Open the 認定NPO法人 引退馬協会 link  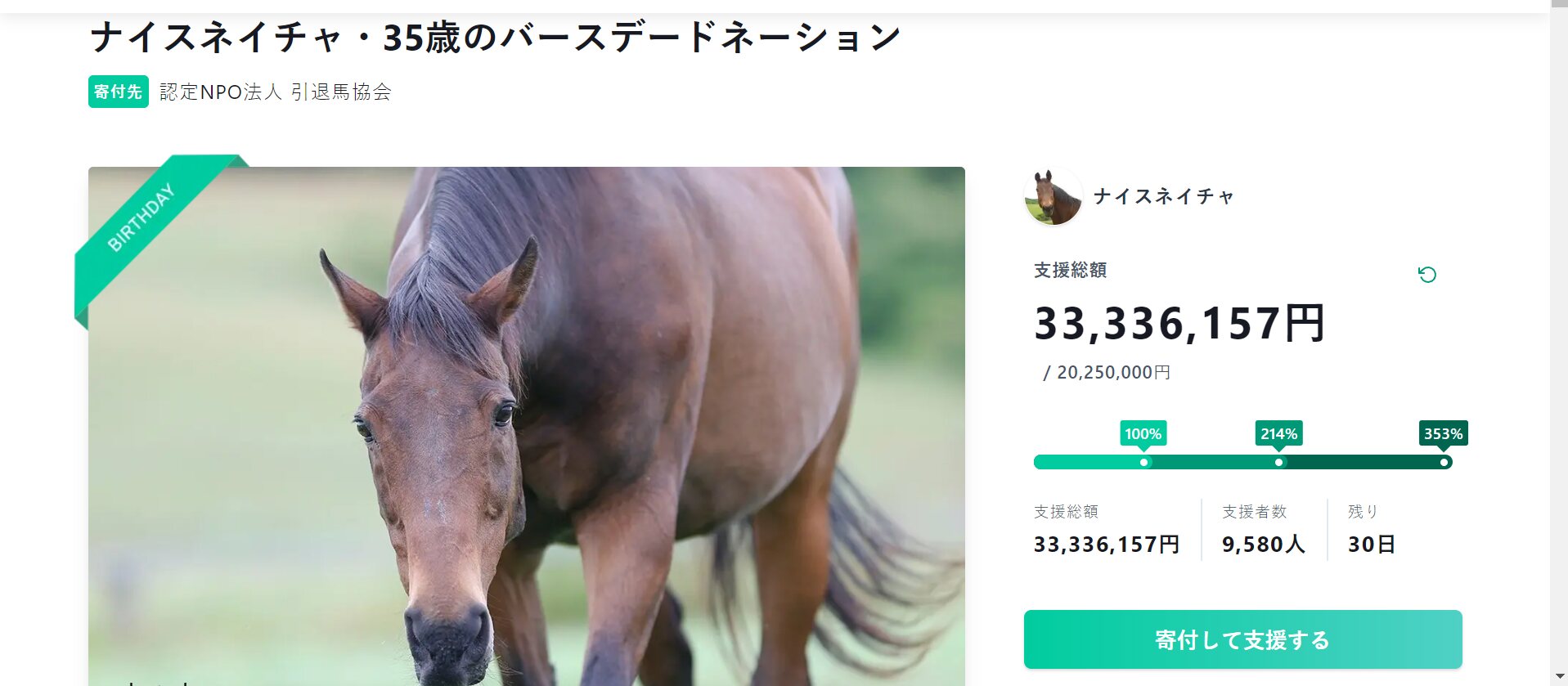coord(276,92)
